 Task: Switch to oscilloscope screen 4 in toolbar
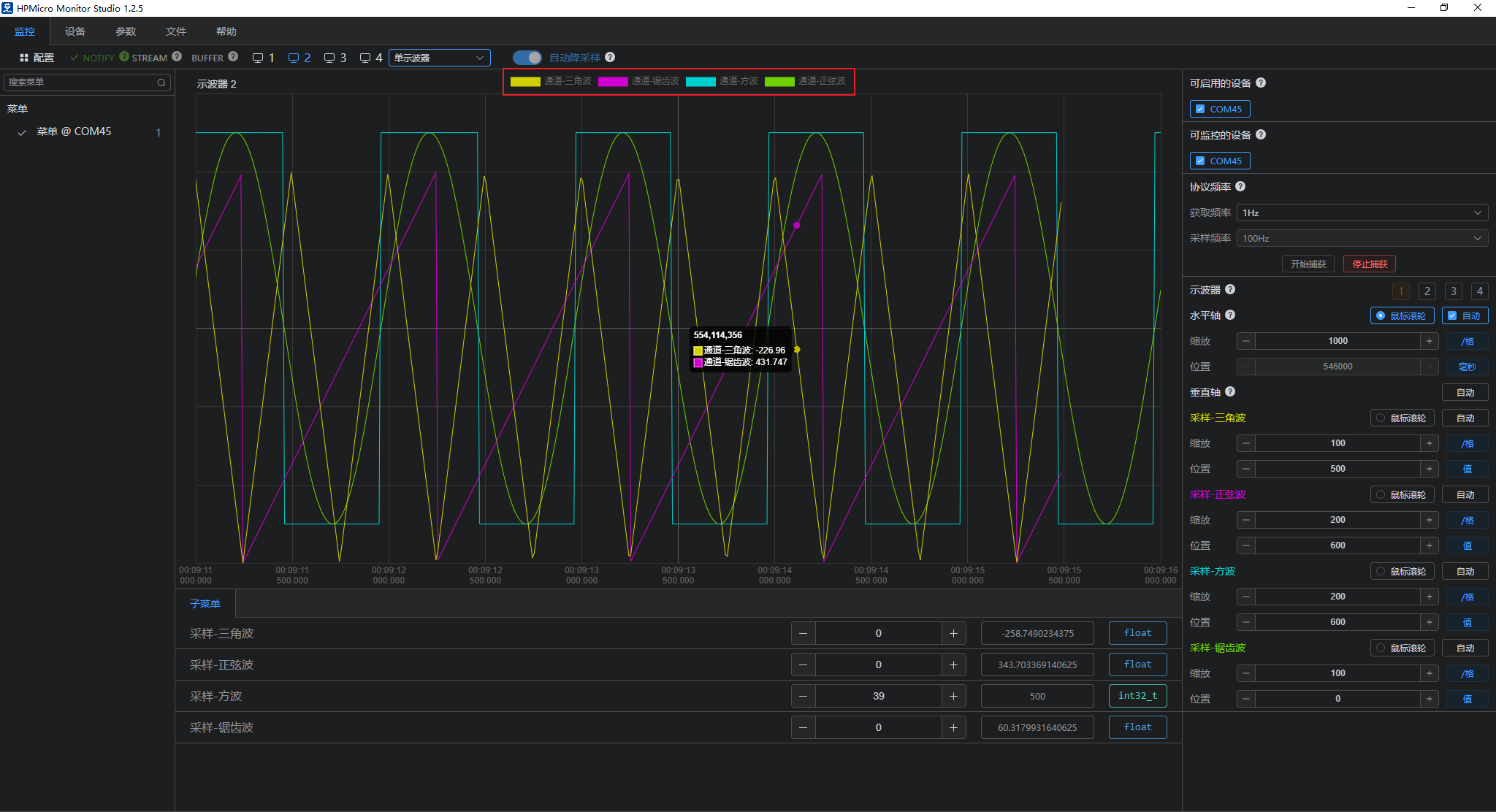pyautogui.click(x=371, y=58)
